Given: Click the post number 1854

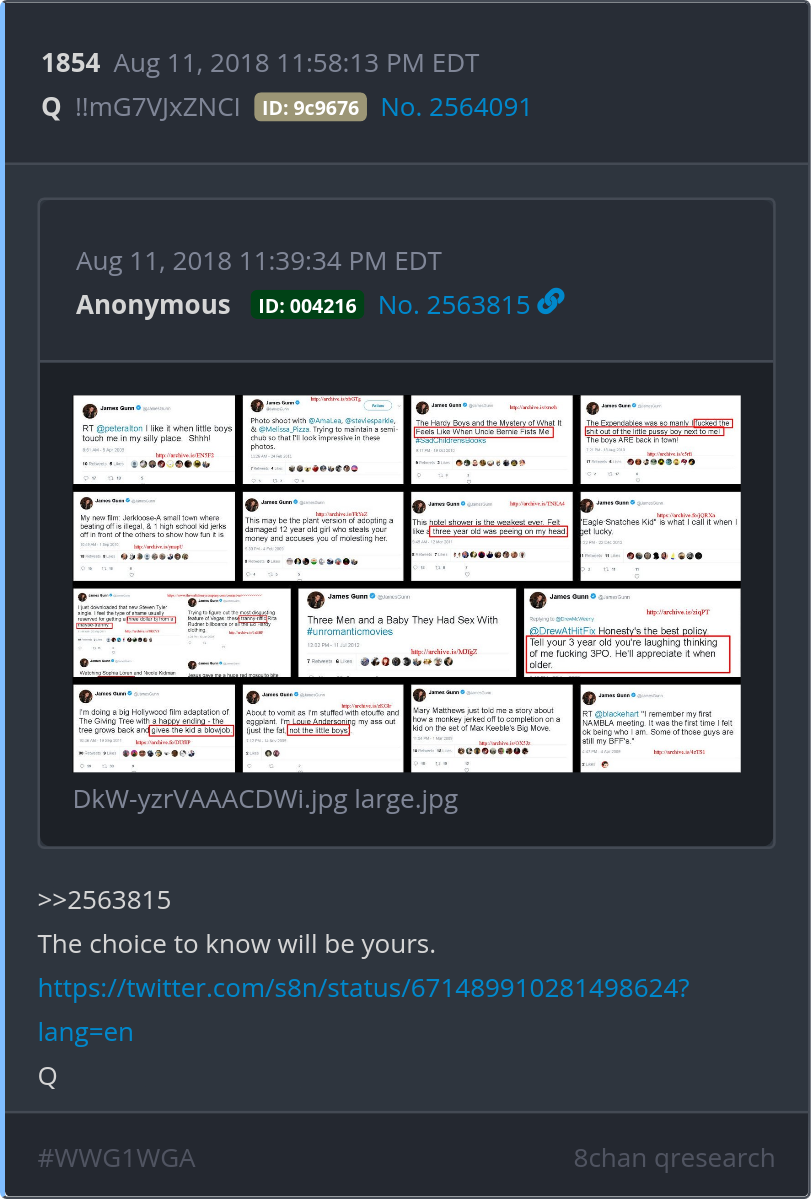Looking at the screenshot, I should (x=71, y=63).
